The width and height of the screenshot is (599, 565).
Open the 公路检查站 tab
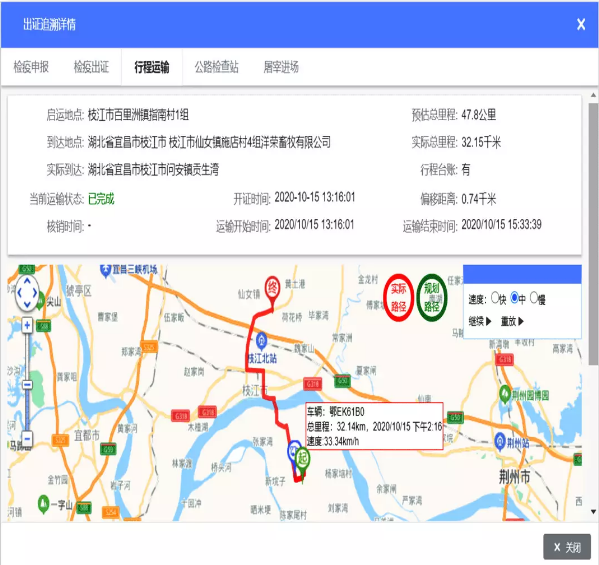[217, 67]
